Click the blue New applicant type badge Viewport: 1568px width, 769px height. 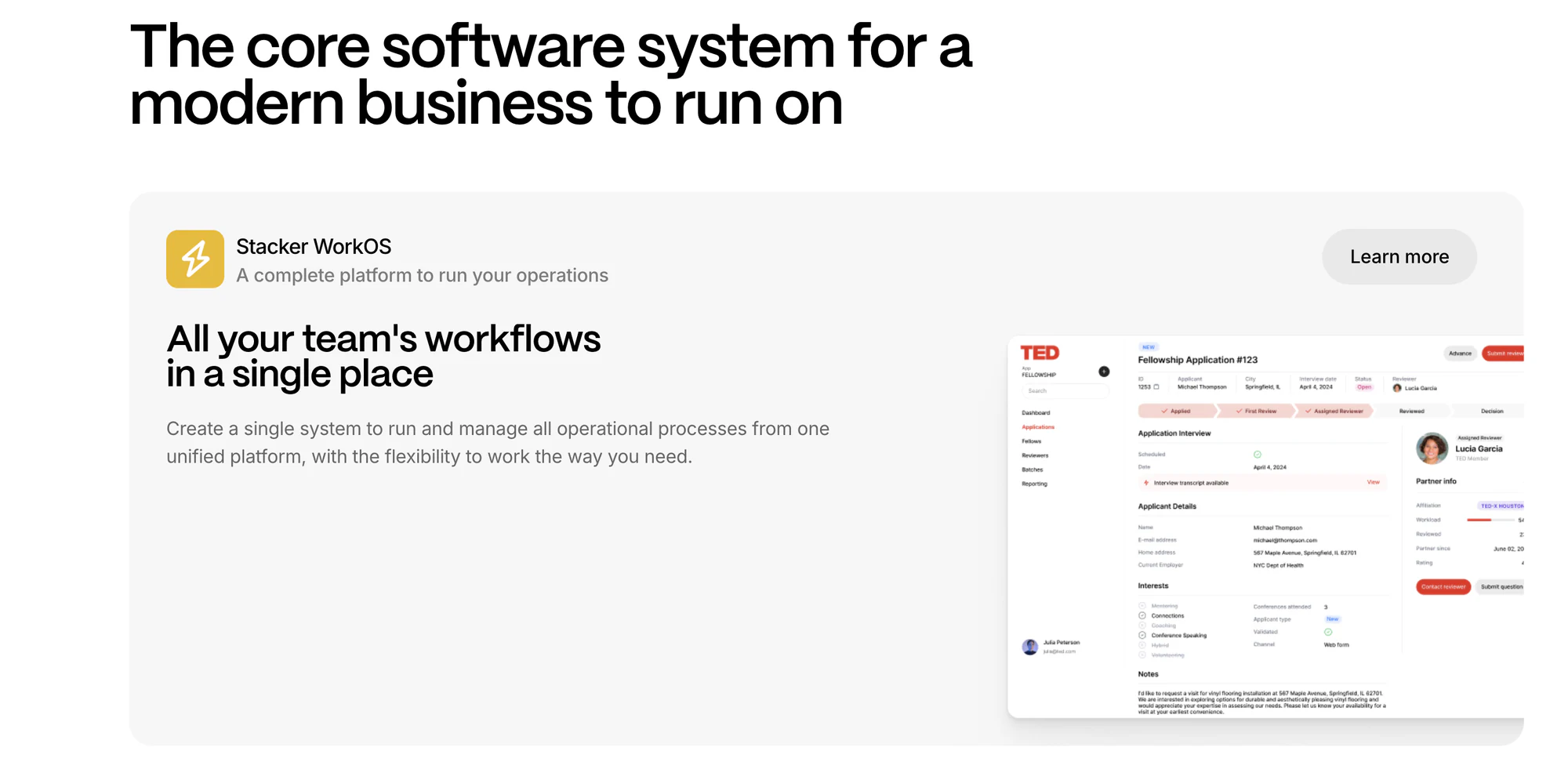(x=1333, y=619)
